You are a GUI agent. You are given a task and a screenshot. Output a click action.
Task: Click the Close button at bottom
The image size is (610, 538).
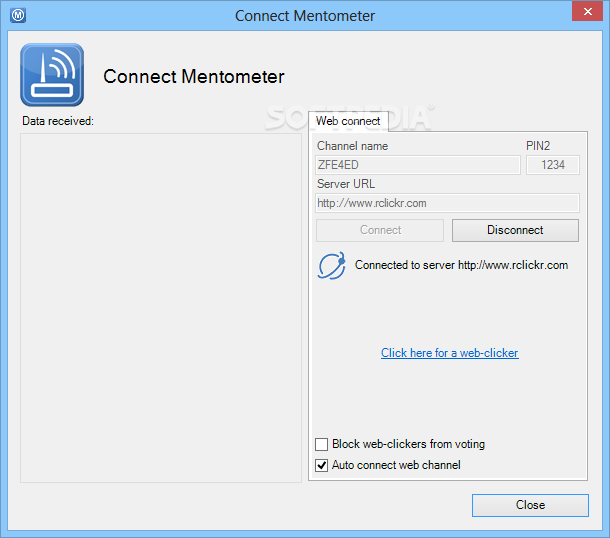click(x=530, y=505)
